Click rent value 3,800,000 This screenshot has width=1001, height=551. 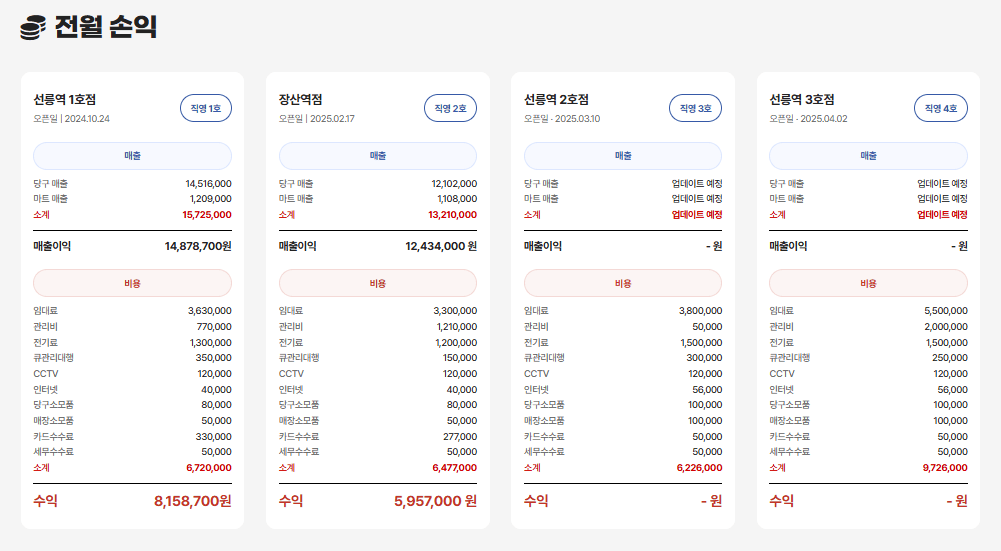(700, 311)
